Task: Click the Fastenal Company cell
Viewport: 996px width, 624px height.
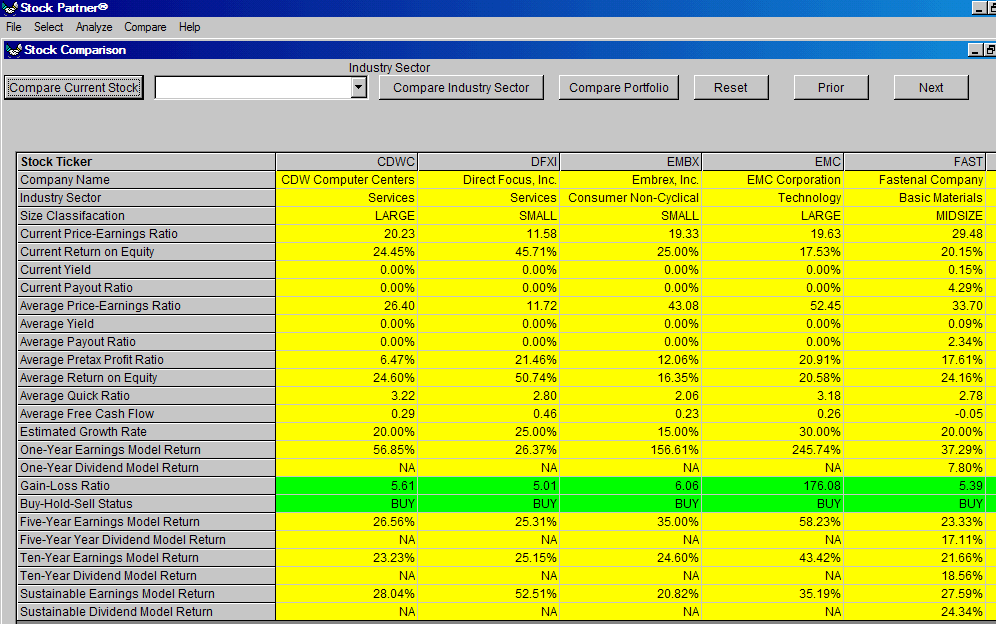Action: click(x=915, y=180)
